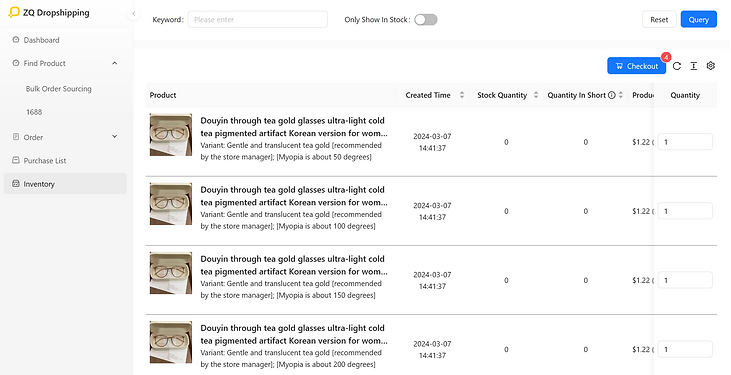Image resolution: width=731 pixels, height=375 pixels.
Task: Open table density/row height settings
Action: click(694, 66)
